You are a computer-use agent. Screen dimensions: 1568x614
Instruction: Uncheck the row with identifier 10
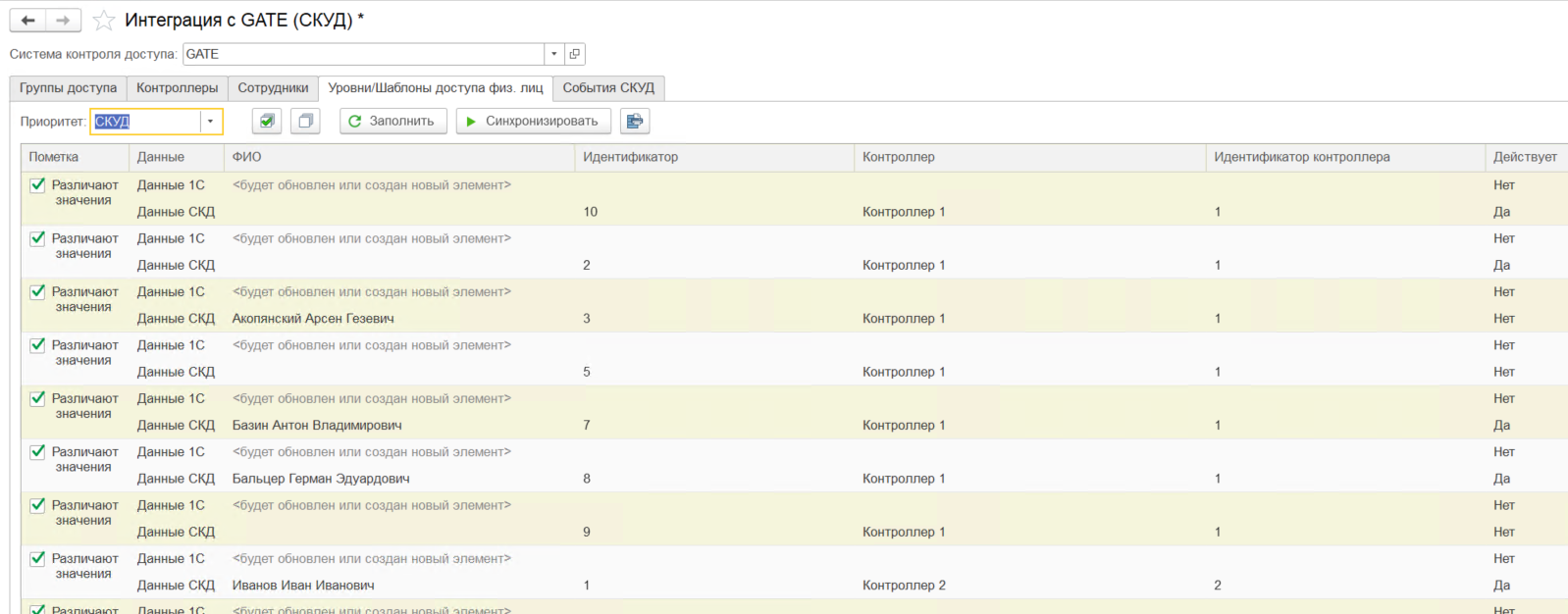(38, 185)
